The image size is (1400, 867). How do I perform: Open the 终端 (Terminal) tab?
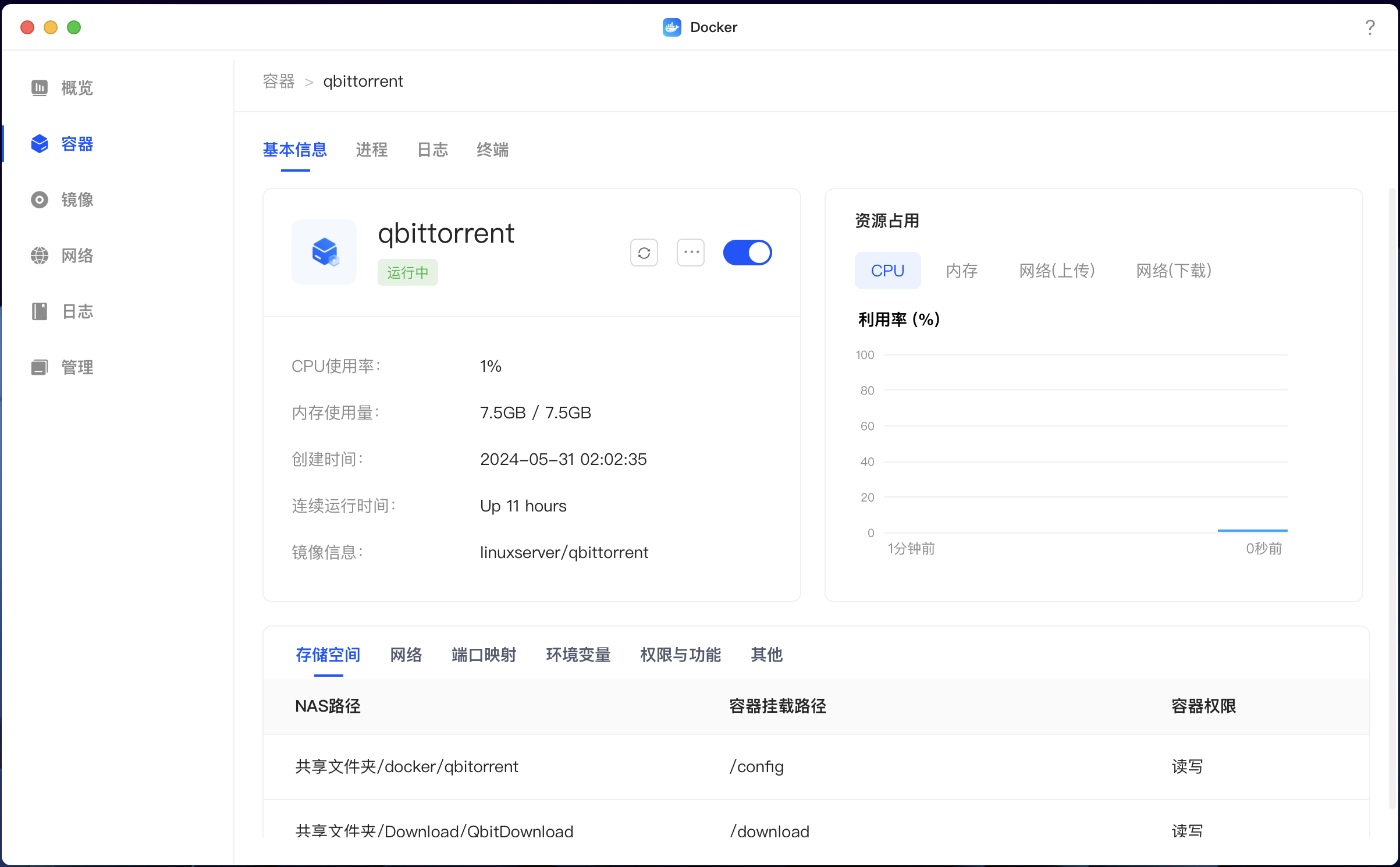point(492,150)
